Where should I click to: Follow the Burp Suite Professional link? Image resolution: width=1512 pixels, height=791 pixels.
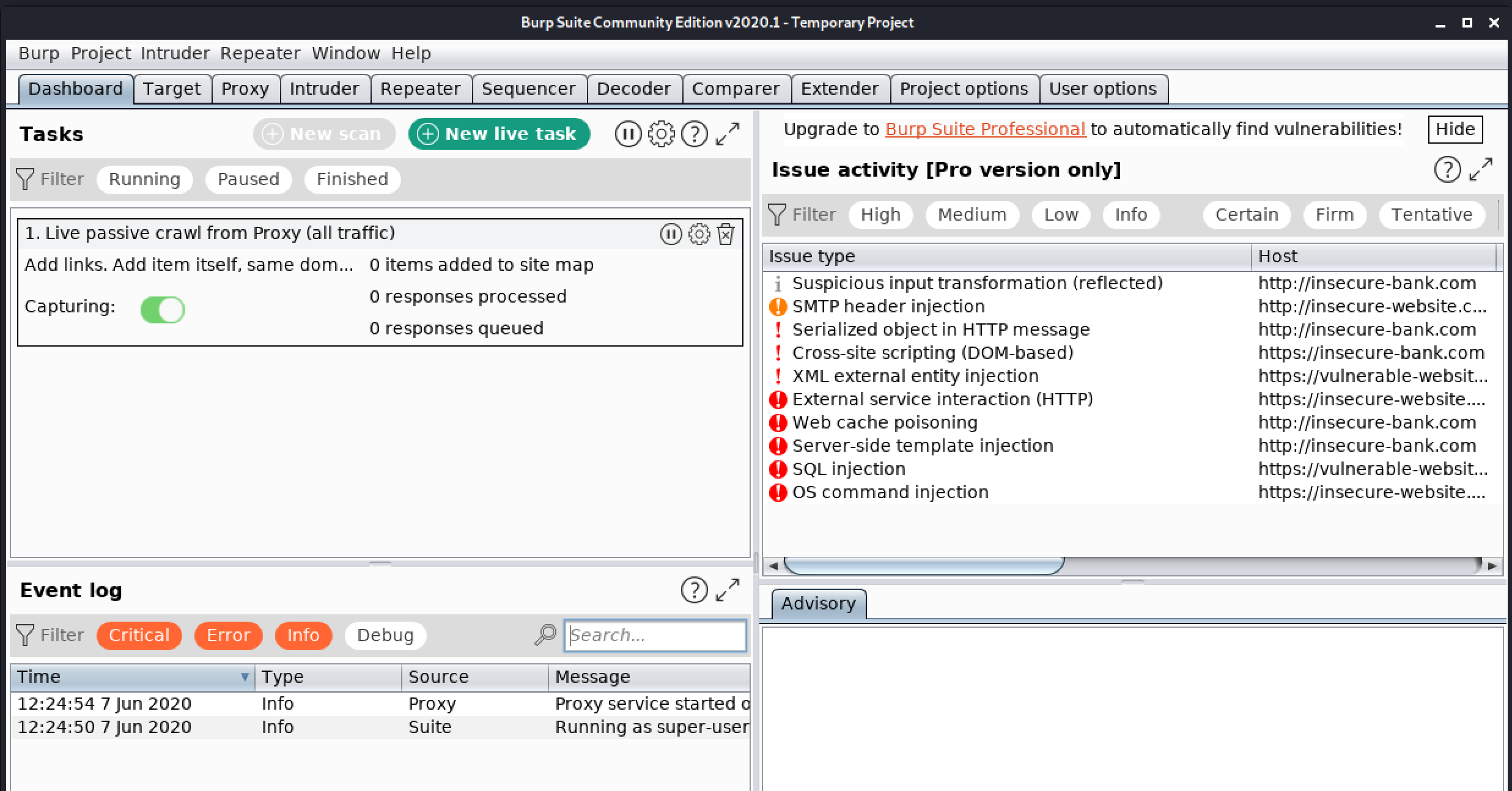pos(985,129)
